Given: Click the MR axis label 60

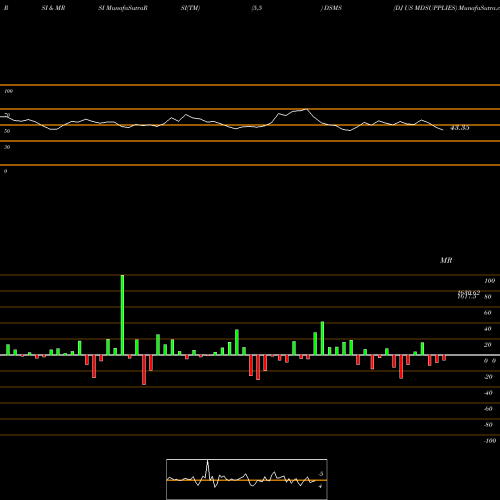Looking at the screenshot, I should (x=488, y=313).
